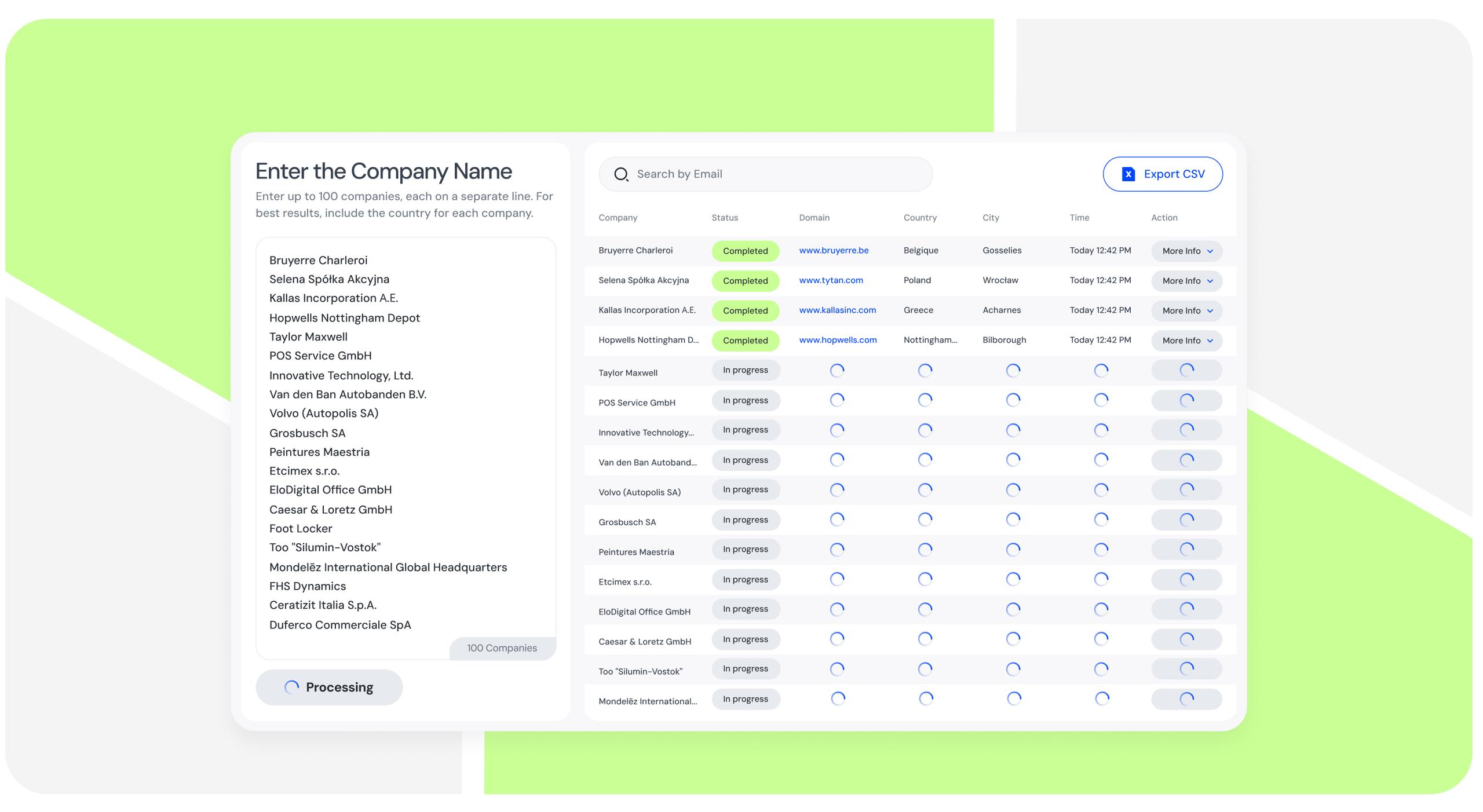Expand More Info for Bruyerre Charleroi
This screenshot has width=1483, height=812.
click(1186, 251)
